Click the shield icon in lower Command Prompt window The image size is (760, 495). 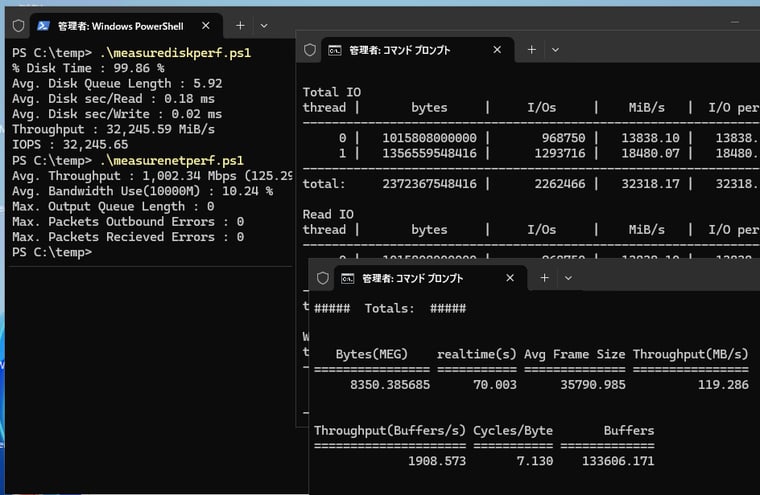323,278
